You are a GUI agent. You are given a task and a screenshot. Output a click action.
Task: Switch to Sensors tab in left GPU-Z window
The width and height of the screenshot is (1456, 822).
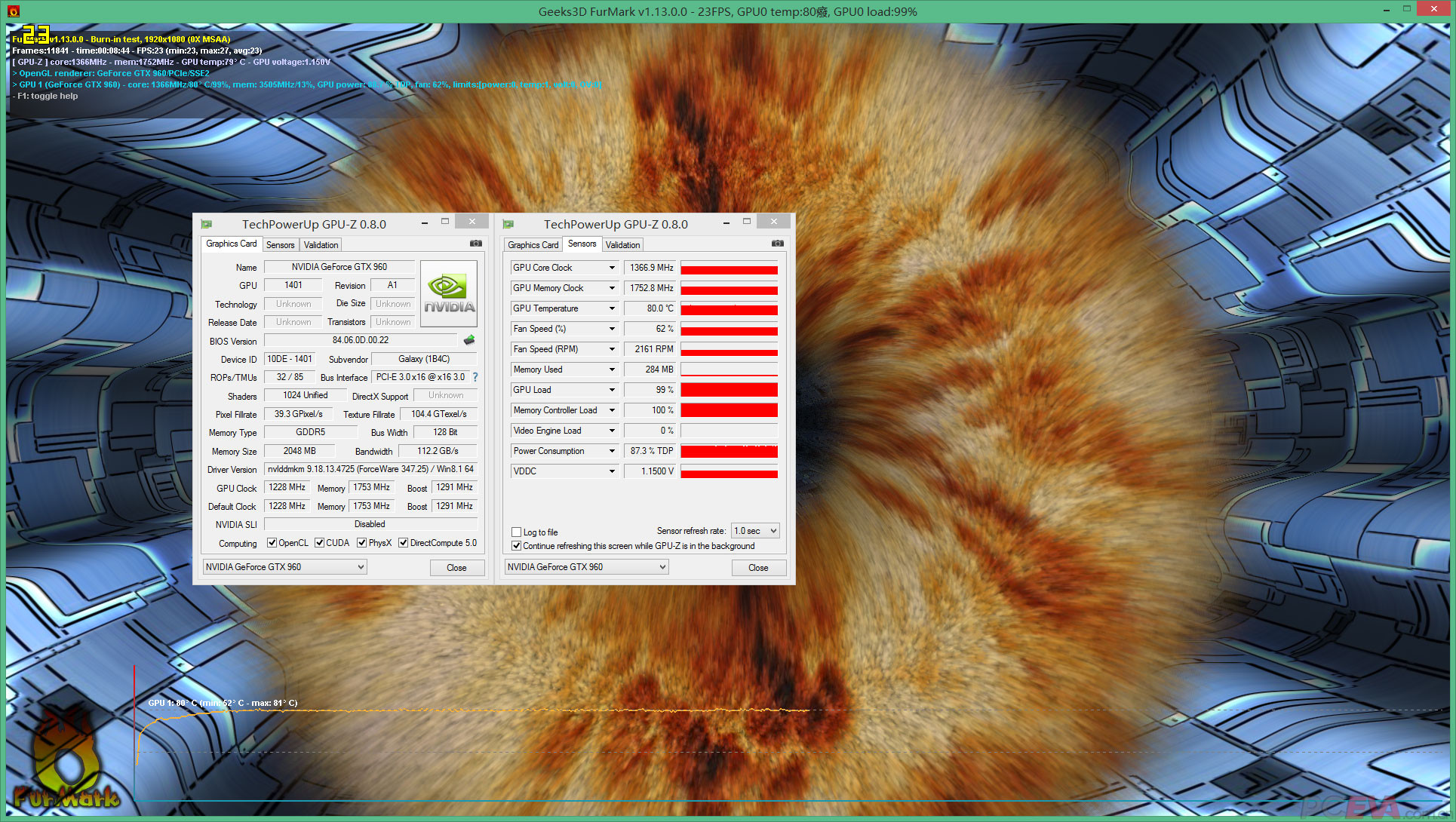tap(281, 245)
